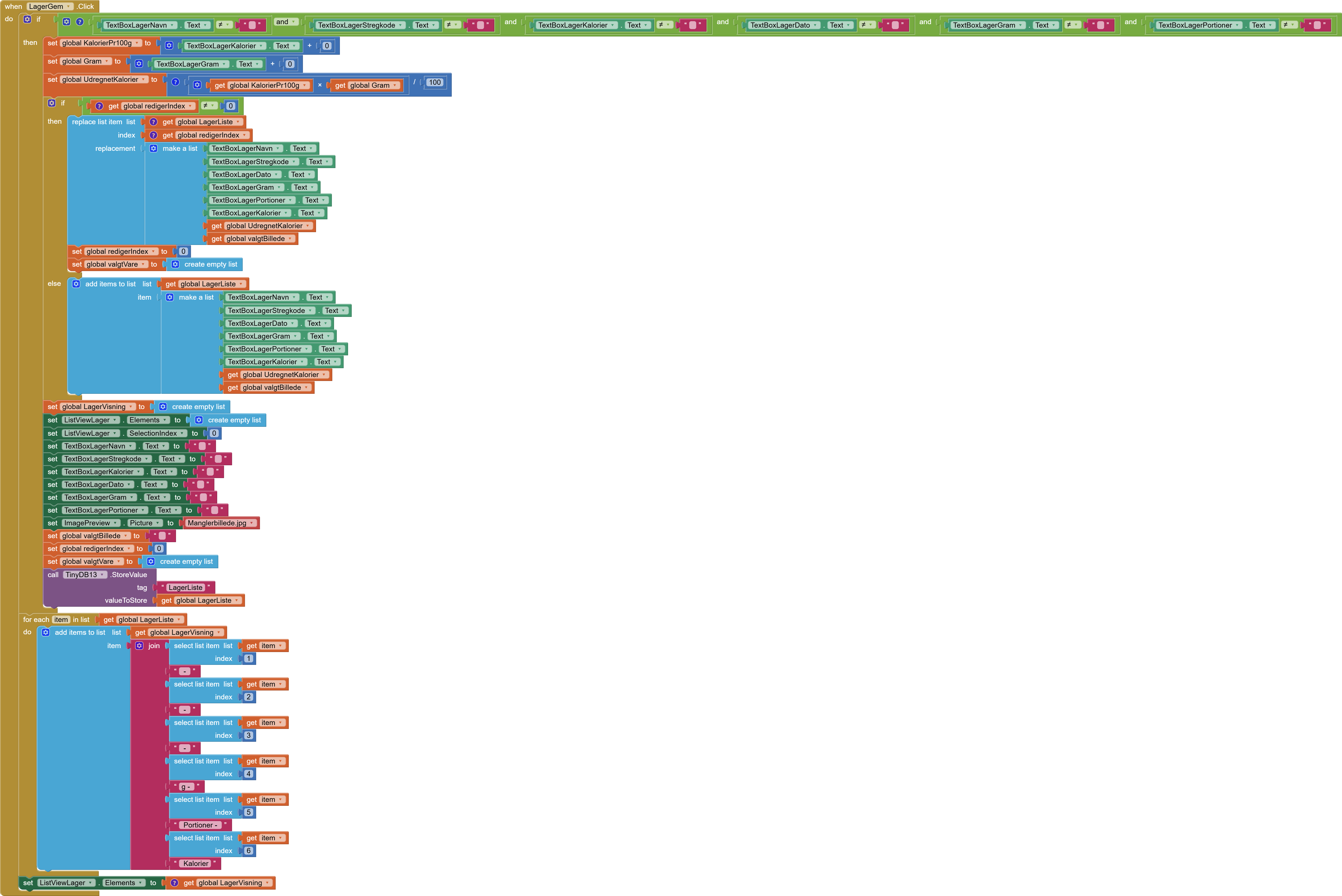Image resolution: width=1342 pixels, height=896 pixels.
Task: Open gear on the join block
Action: coord(139,646)
